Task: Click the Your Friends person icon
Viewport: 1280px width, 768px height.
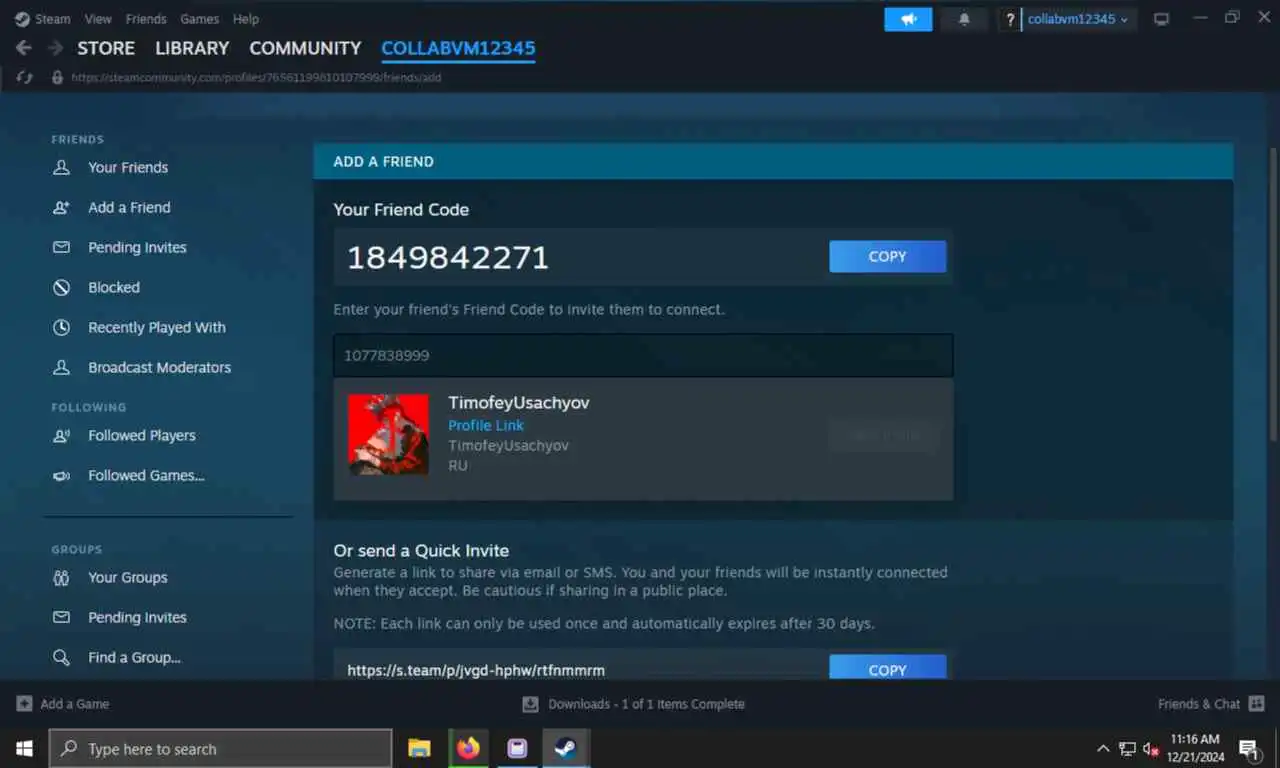Action: click(62, 167)
